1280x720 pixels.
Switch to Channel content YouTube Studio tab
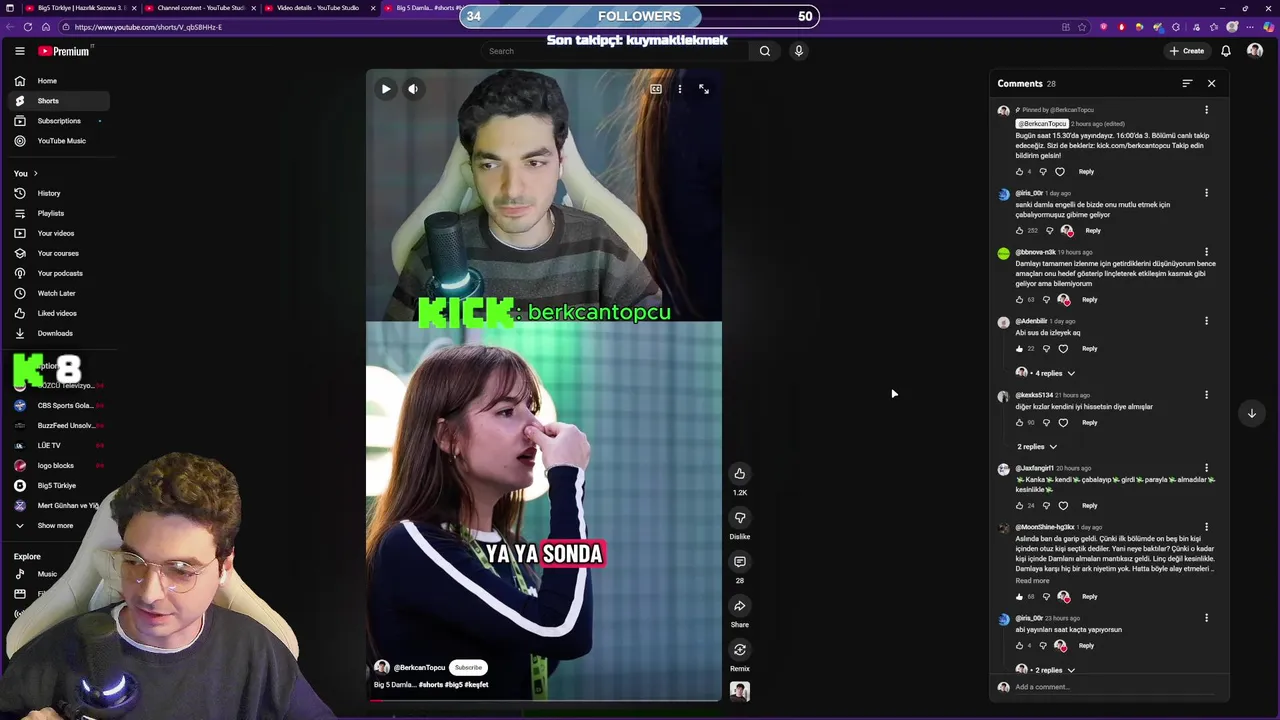point(200,8)
